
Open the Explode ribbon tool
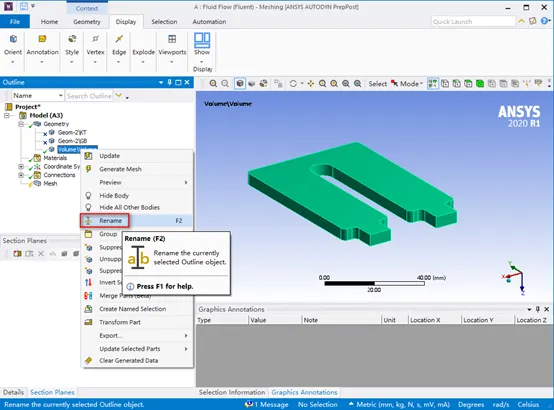[143, 48]
